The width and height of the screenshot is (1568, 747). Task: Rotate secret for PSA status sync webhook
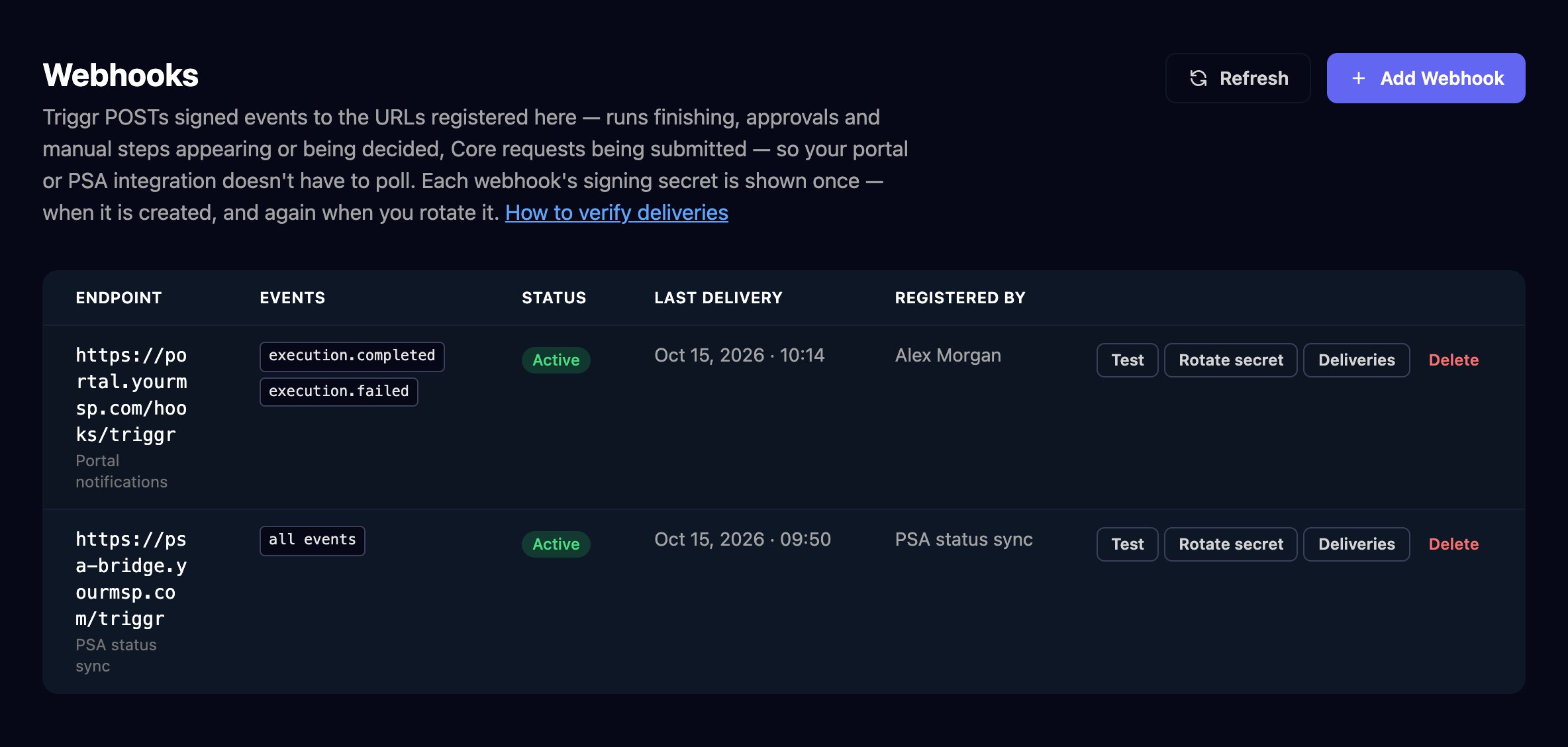pyautogui.click(x=1231, y=544)
